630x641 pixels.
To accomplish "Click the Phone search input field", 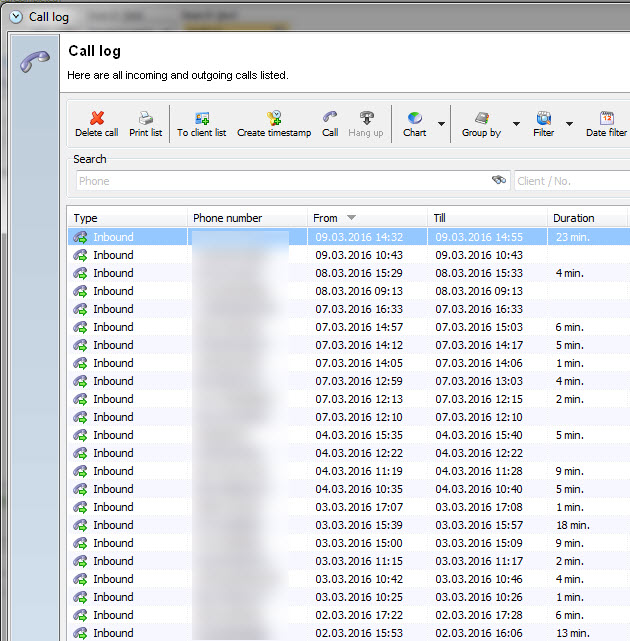I will click(280, 181).
